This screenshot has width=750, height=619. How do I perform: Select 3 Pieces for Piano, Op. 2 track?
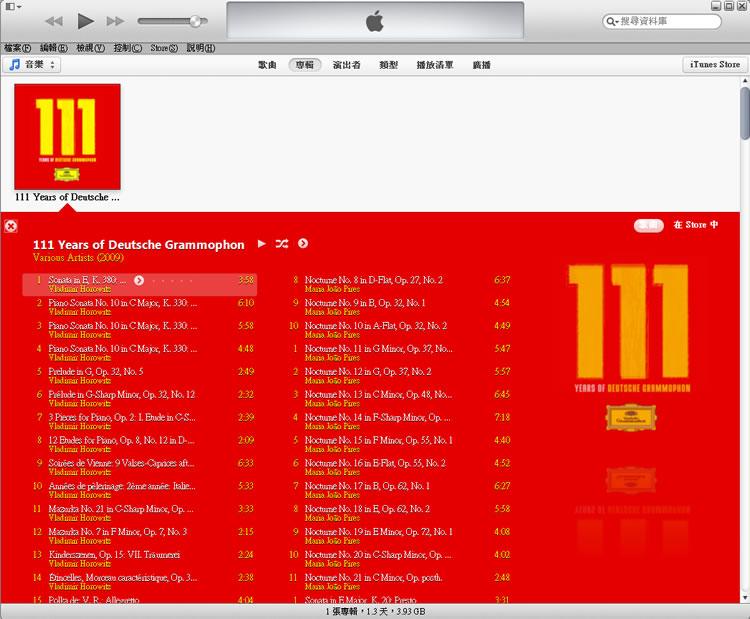pyautogui.click(x=140, y=421)
